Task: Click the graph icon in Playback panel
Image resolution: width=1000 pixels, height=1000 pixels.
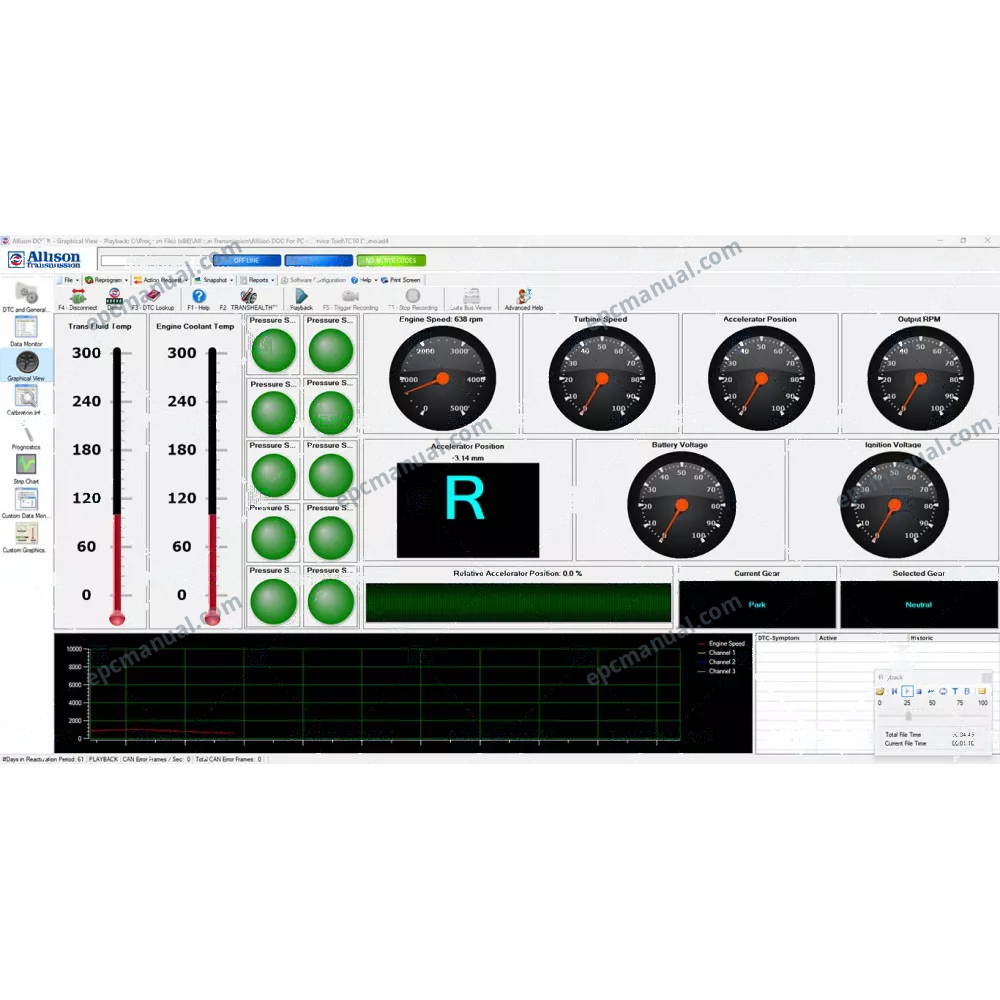Action: (931, 691)
